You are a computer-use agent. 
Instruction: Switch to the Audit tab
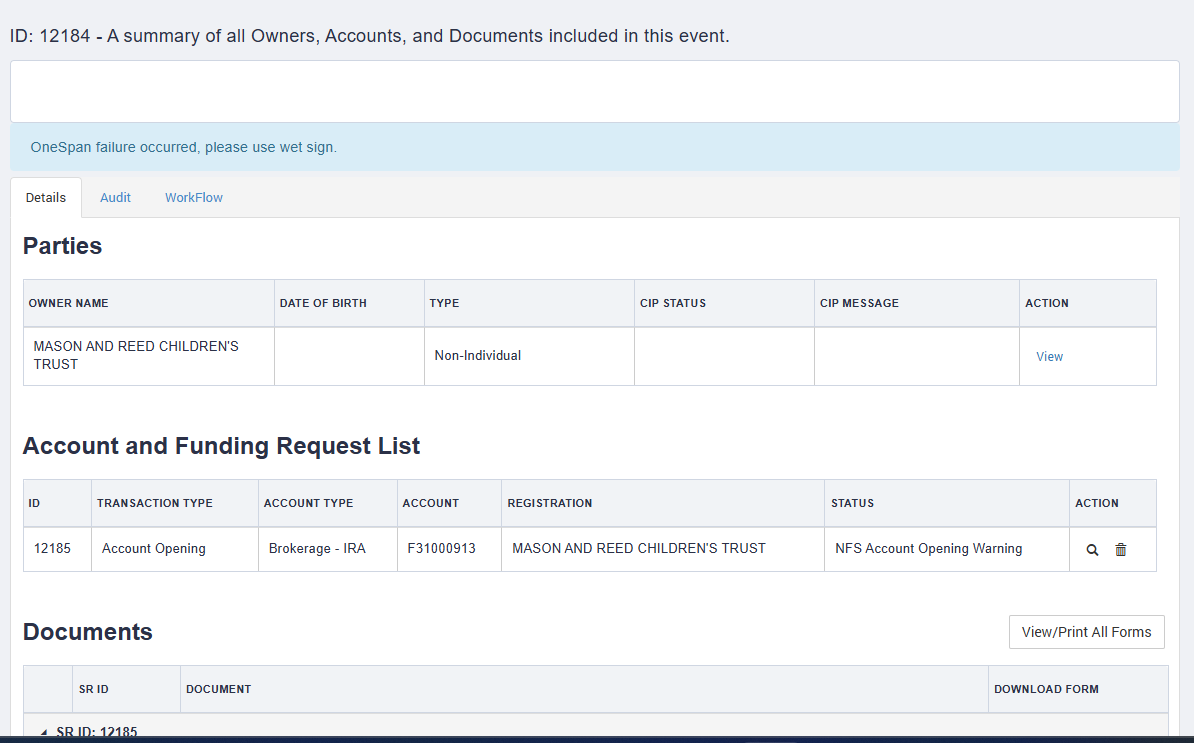point(115,198)
